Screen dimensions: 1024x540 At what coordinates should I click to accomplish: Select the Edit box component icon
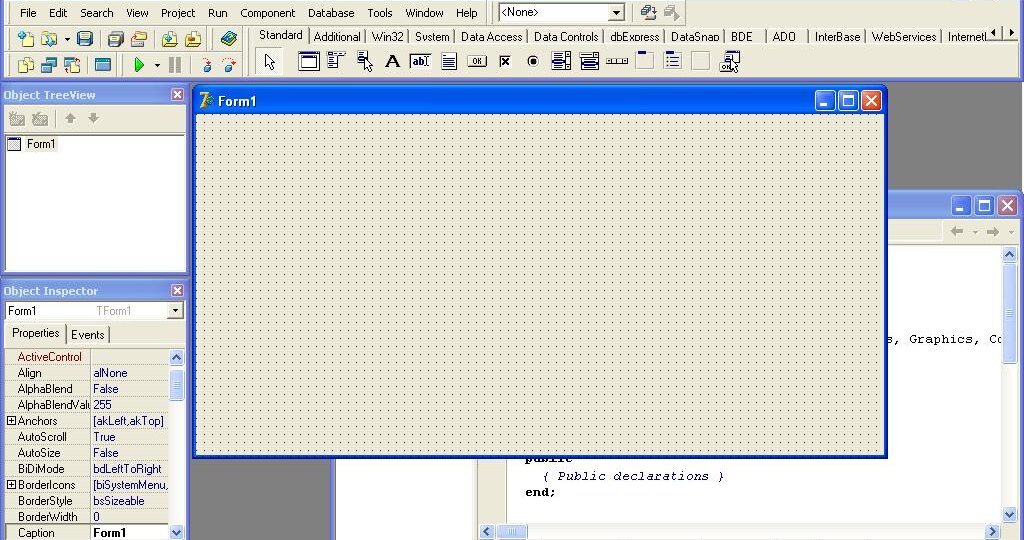pos(421,61)
